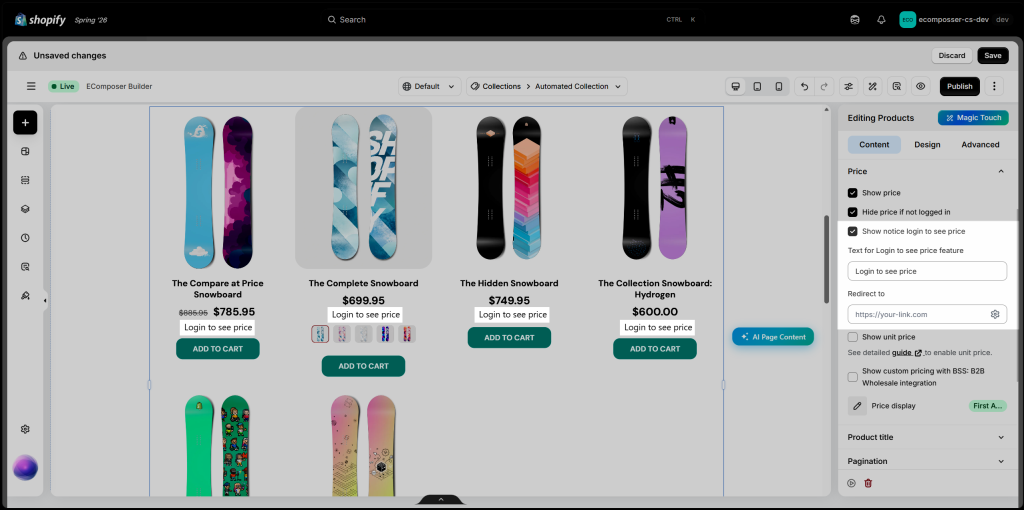Click the undo arrow icon
Image resolution: width=1024 pixels, height=510 pixels.
point(805,86)
